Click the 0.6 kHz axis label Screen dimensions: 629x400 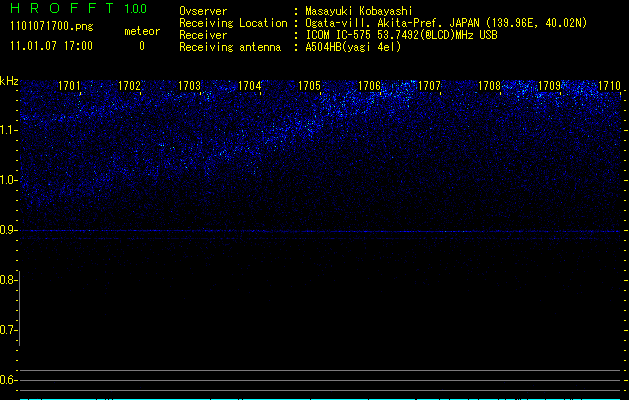point(8,380)
